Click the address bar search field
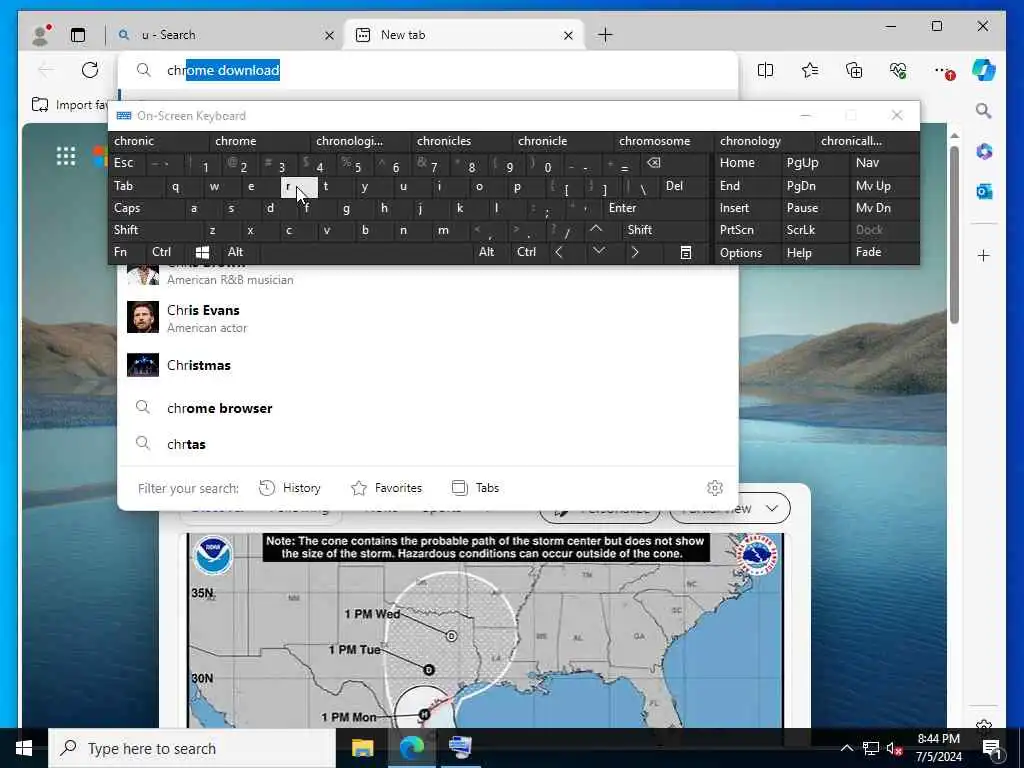 coord(428,71)
